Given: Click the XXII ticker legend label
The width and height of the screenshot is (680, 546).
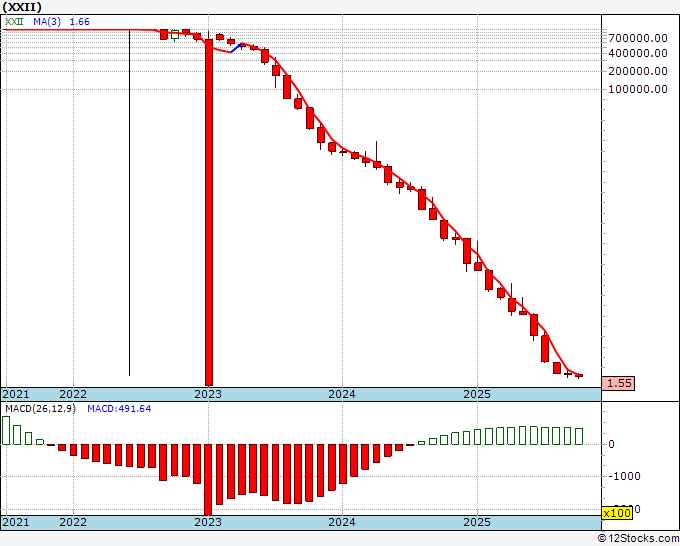Looking at the screenshot, I should click(x=14, y=21).
